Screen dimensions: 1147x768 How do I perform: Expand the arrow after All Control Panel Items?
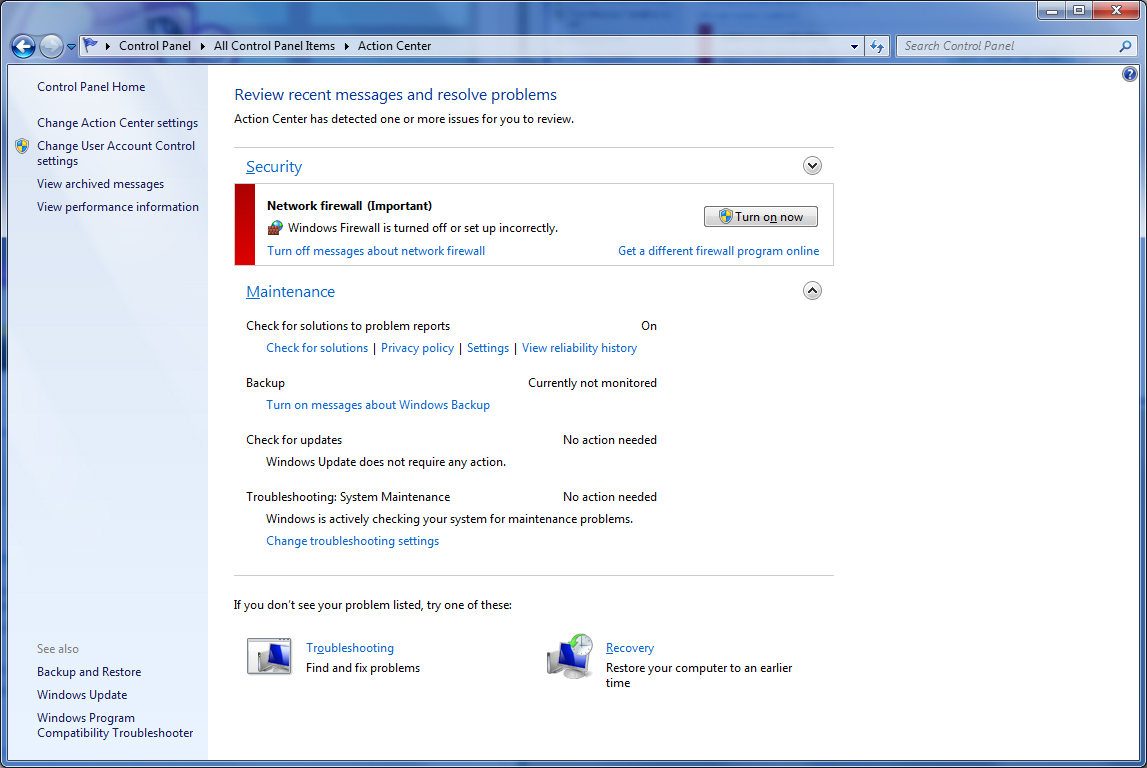pyautogui.click(x=347, y=46)
